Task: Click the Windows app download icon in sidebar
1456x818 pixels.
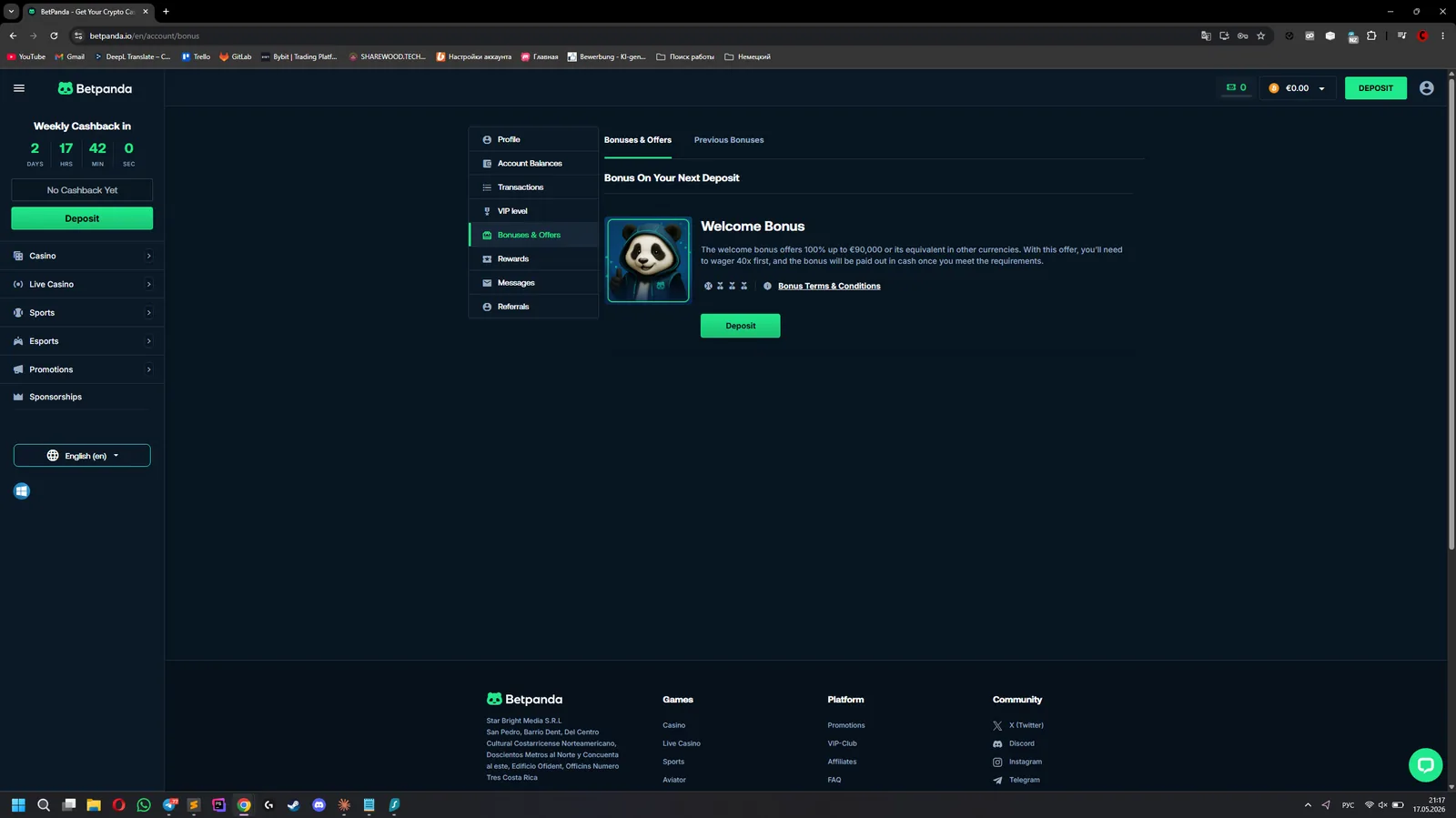Action: coord(22,491)
